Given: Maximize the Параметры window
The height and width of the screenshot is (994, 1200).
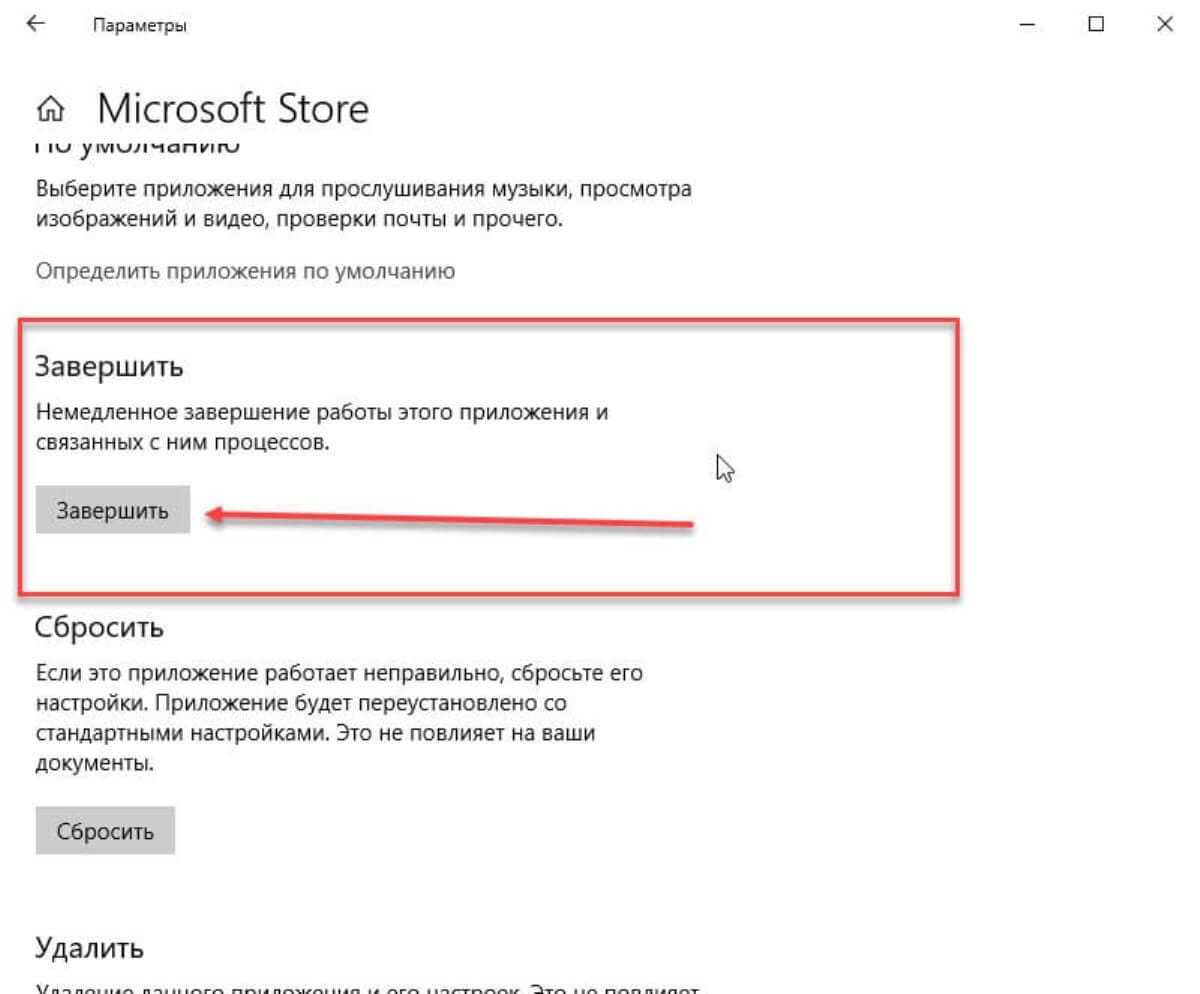Looking at the screenshot, I should (x=1096, y=25).
